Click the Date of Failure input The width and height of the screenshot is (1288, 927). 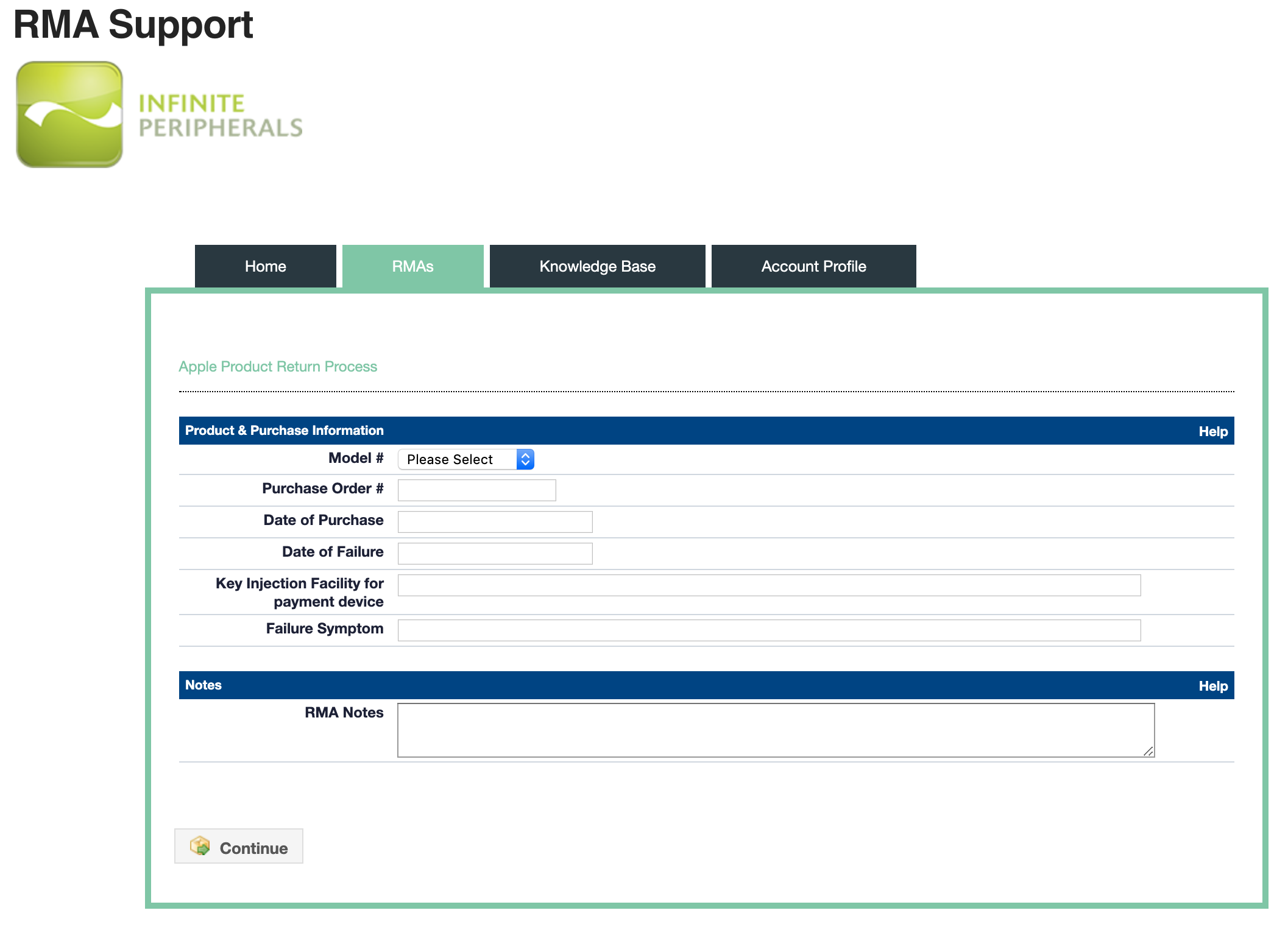click(x=495, y=554)
